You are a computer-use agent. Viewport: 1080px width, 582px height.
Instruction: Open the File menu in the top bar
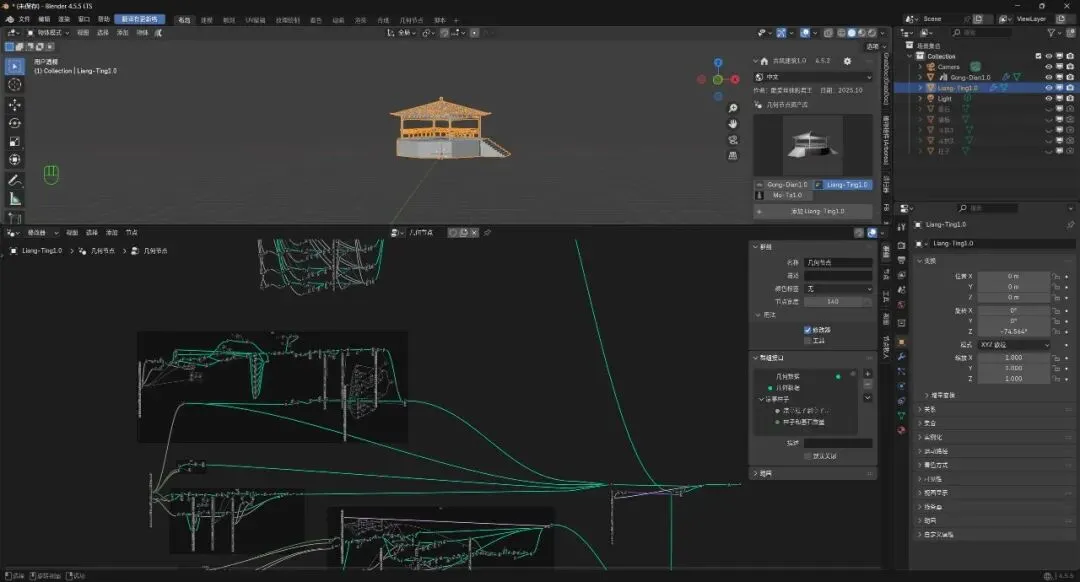(24, 19)
